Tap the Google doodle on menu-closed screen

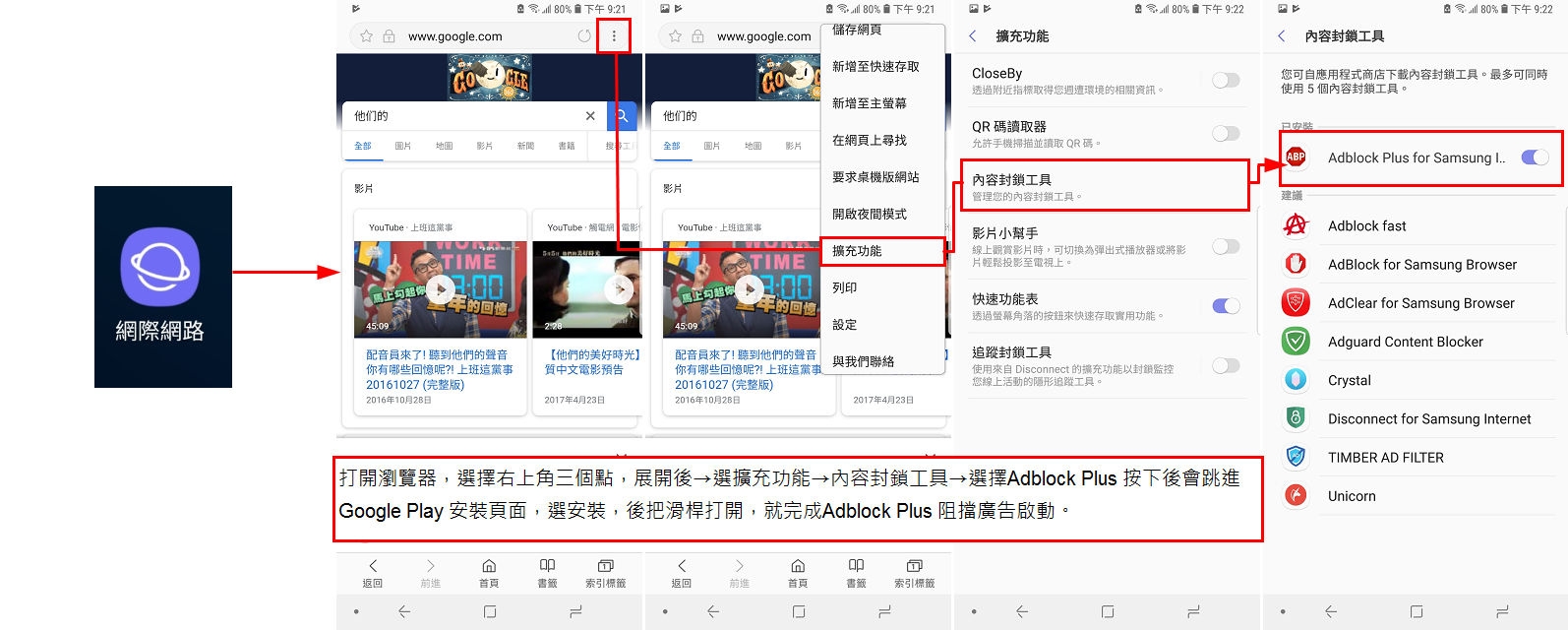[489, 79]
